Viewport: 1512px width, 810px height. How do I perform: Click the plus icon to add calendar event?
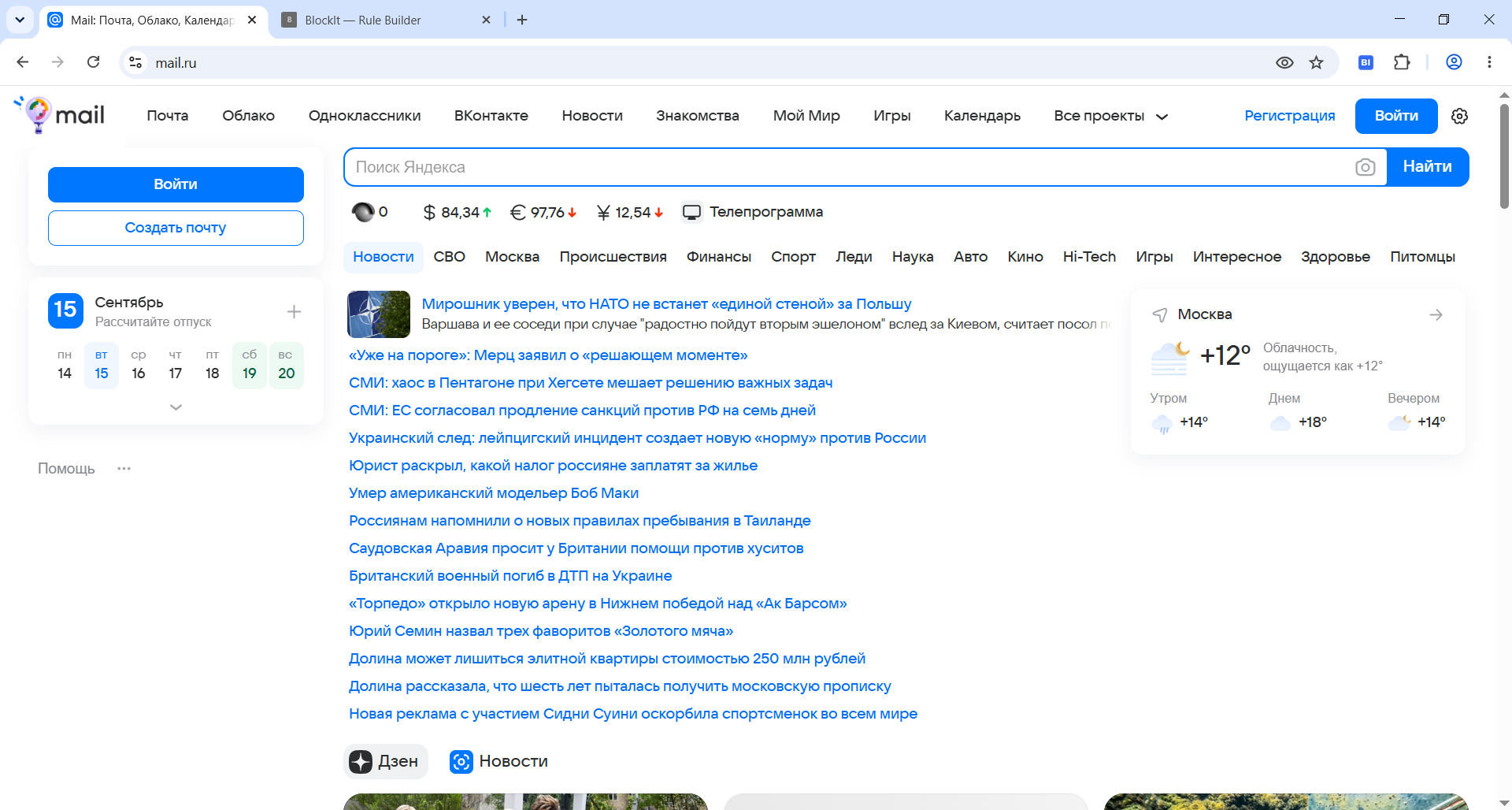pos(294,312)
